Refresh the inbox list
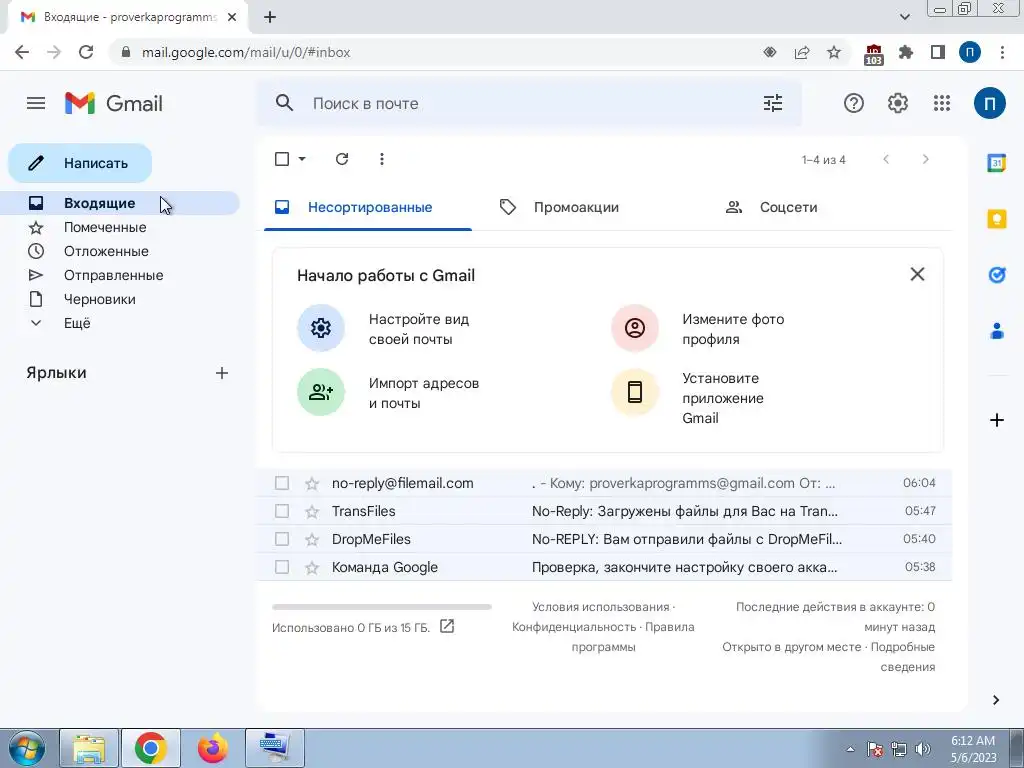The height and width of the screenshot is (768, 1024). tap(342, 159)
